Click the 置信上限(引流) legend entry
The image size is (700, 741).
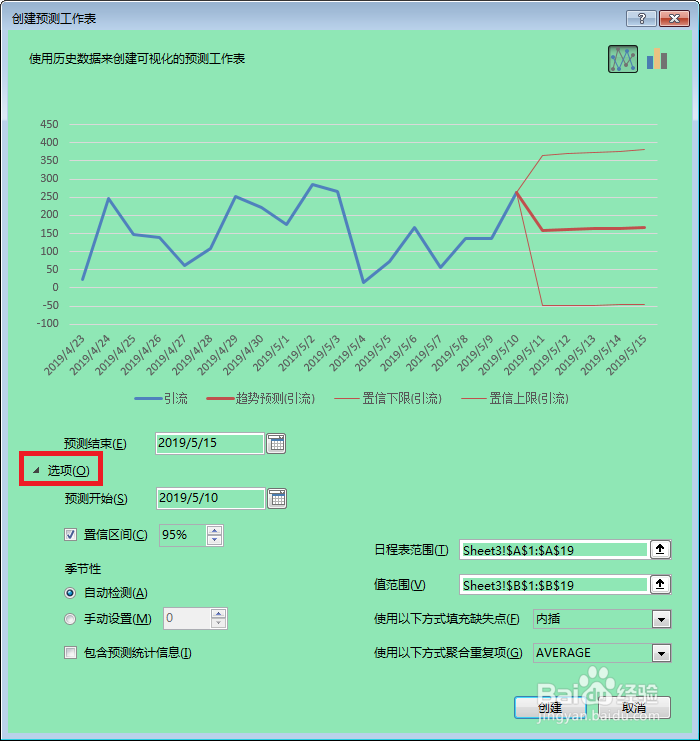tap(515, 398)
